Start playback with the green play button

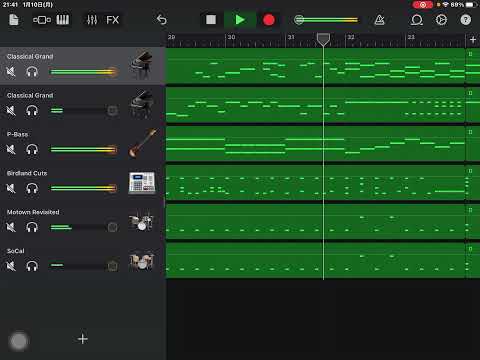240,20
